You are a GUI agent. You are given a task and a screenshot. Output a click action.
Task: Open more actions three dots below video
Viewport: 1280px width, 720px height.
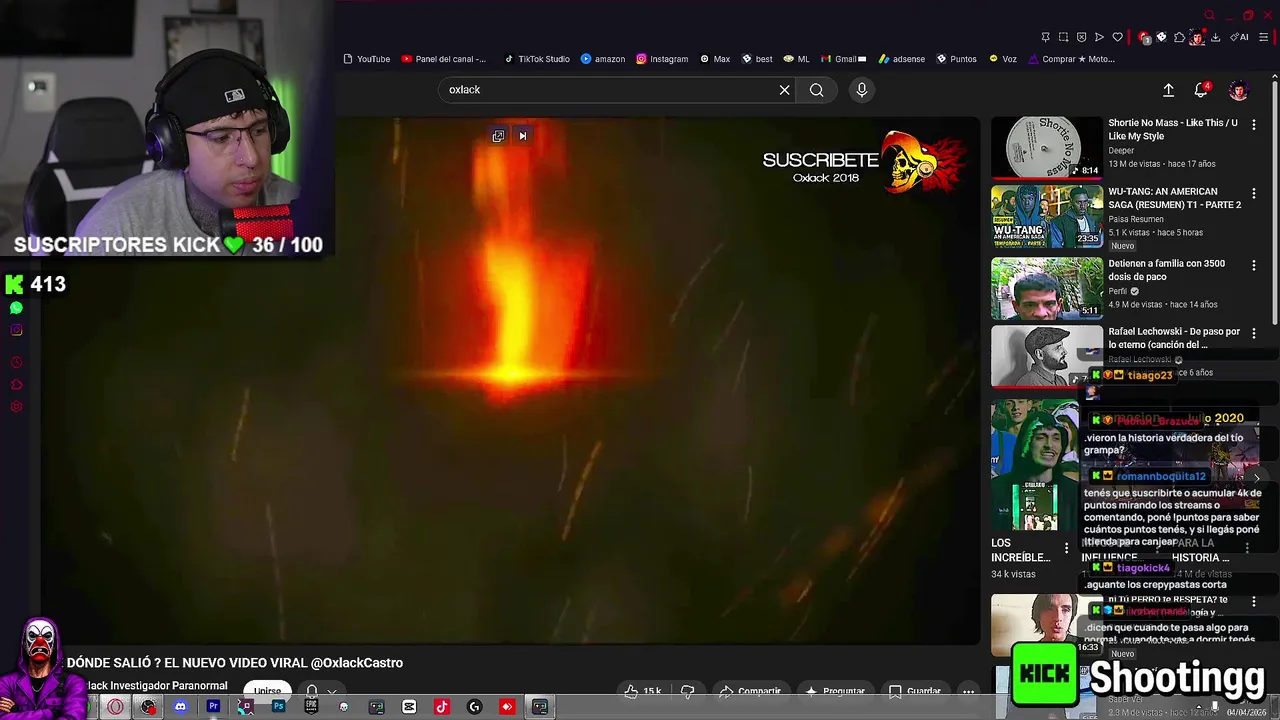tap(968, 691)
